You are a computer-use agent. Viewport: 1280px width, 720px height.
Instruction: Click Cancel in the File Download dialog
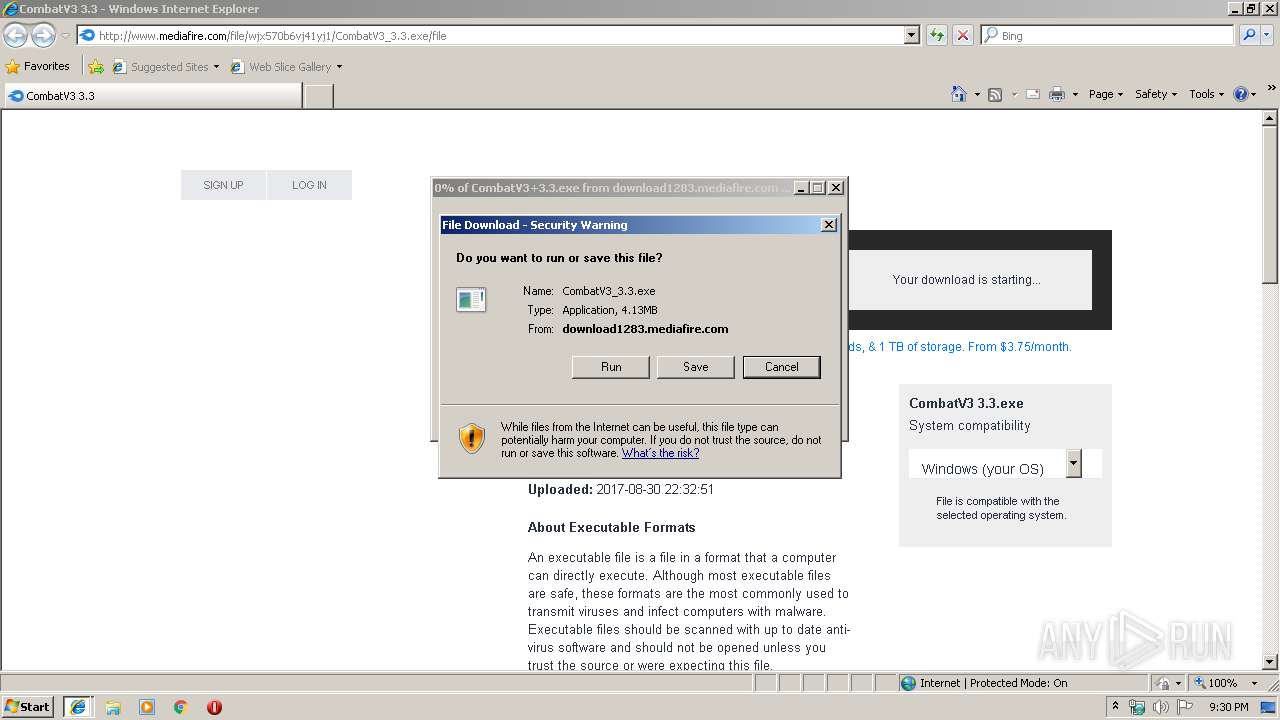tap(781, 367)
